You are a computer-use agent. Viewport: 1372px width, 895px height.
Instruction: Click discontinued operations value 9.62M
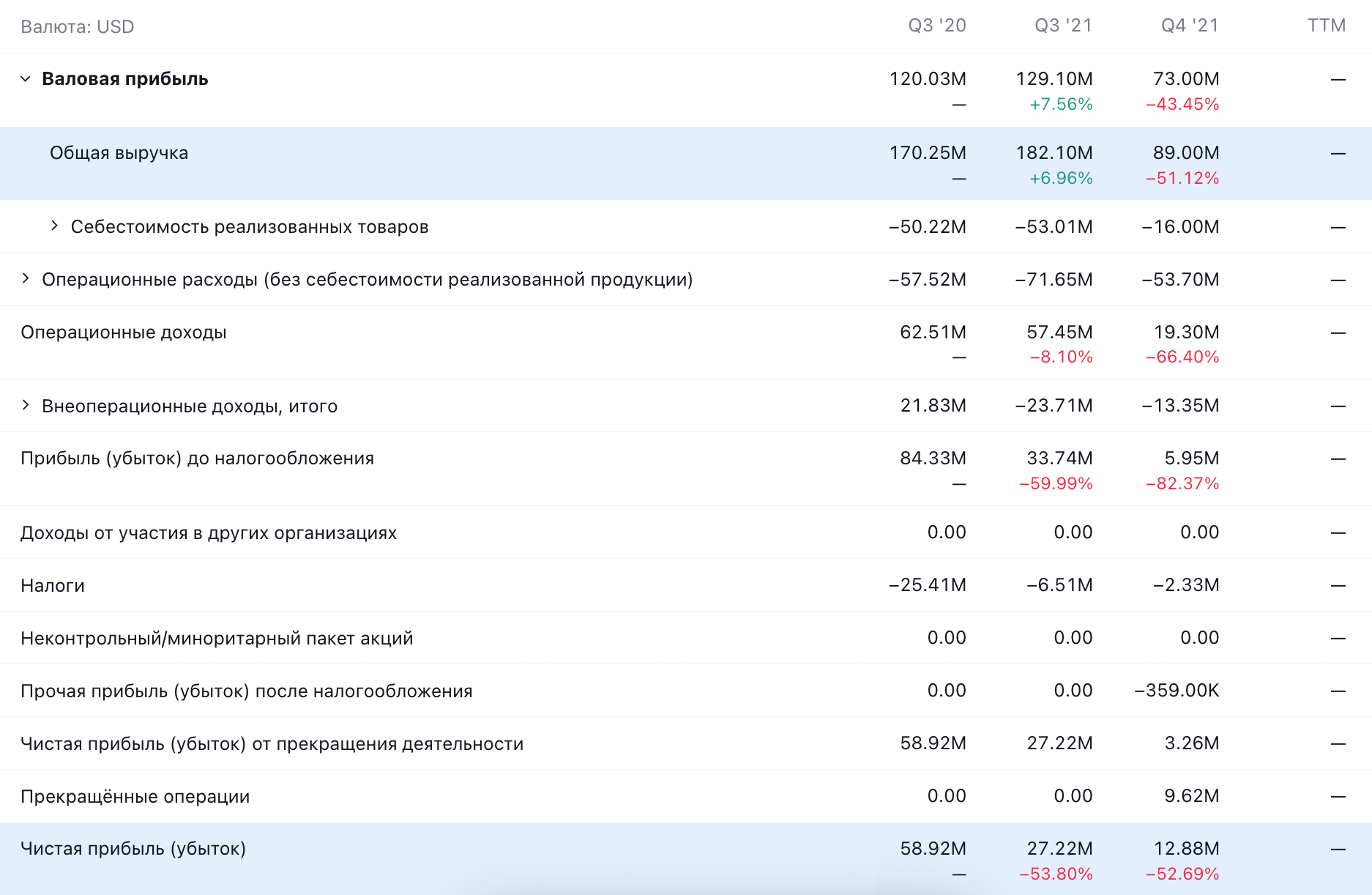1192,796
